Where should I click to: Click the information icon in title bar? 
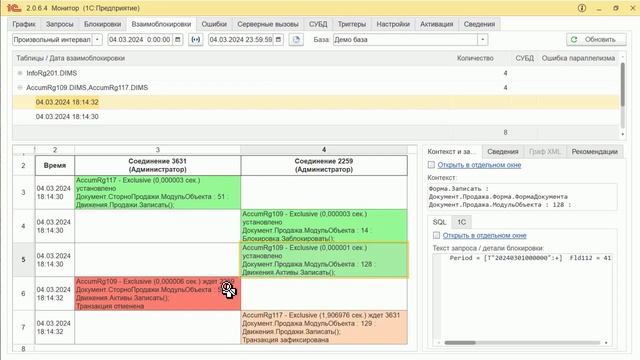tap(582, 8)
